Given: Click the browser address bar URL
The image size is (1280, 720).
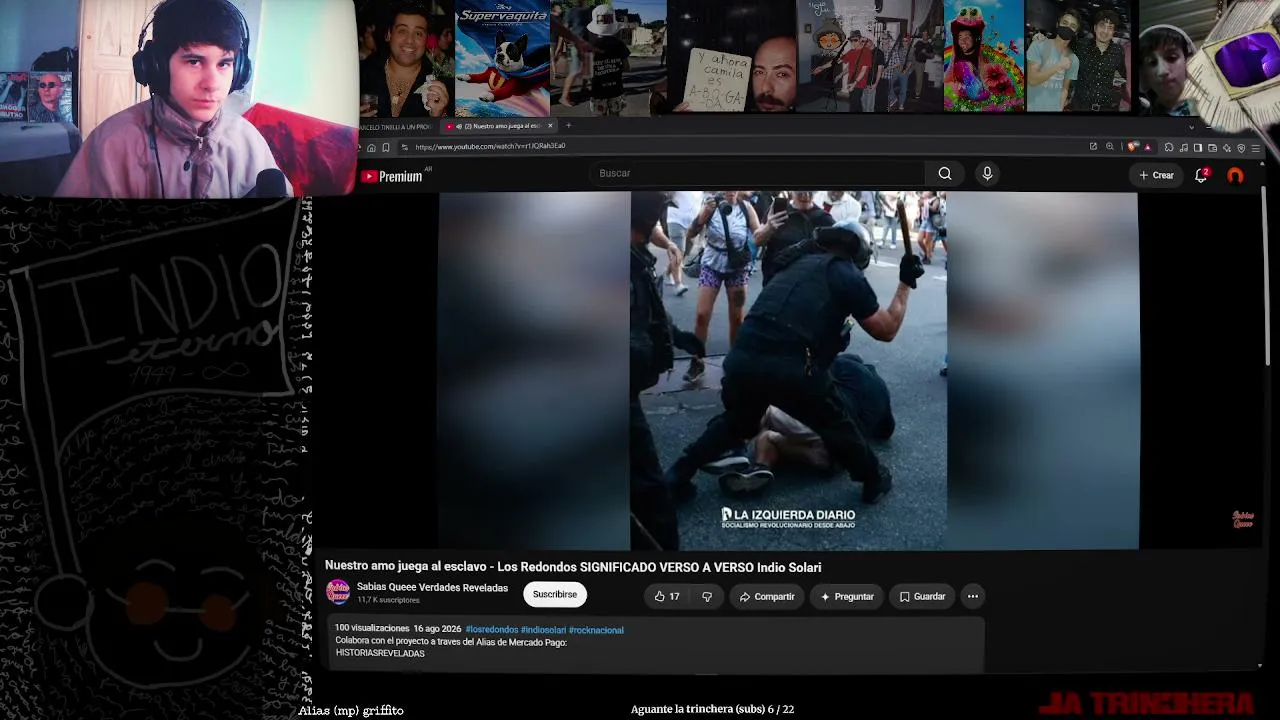Looking at the screenshot, I should pos(490,147).
